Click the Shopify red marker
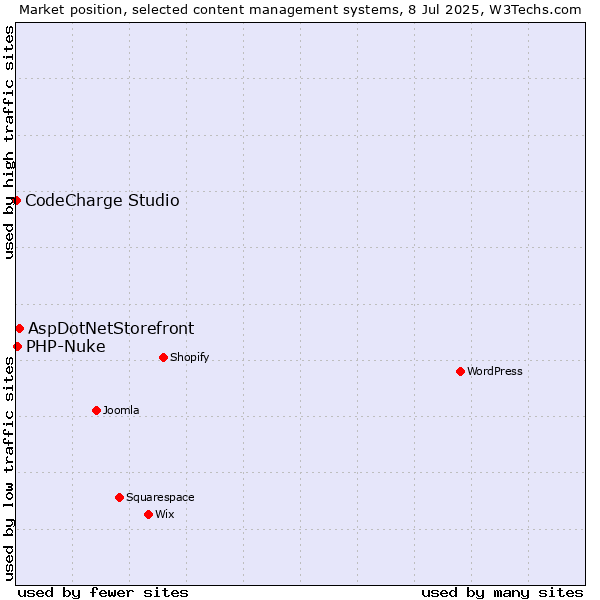The image size is (600, 600). click(163, 357)
